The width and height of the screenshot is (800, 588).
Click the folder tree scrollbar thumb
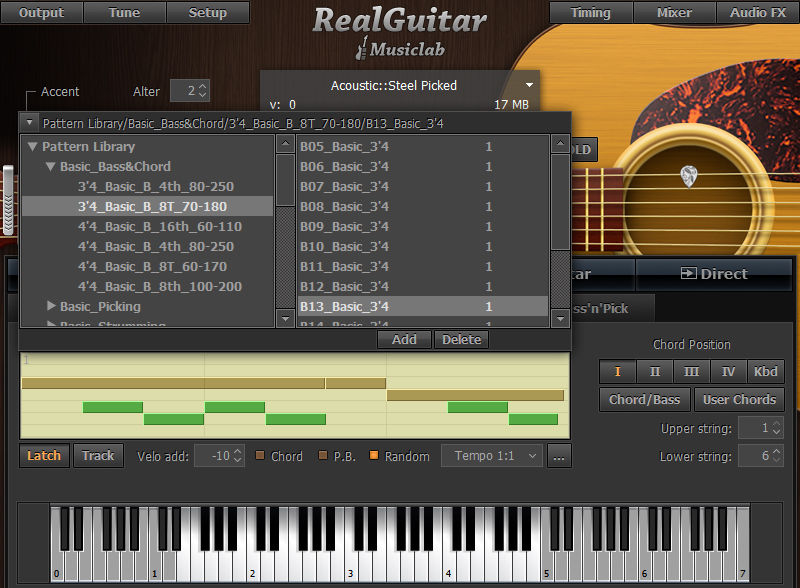pyautogui.click(x=285, y=180)
